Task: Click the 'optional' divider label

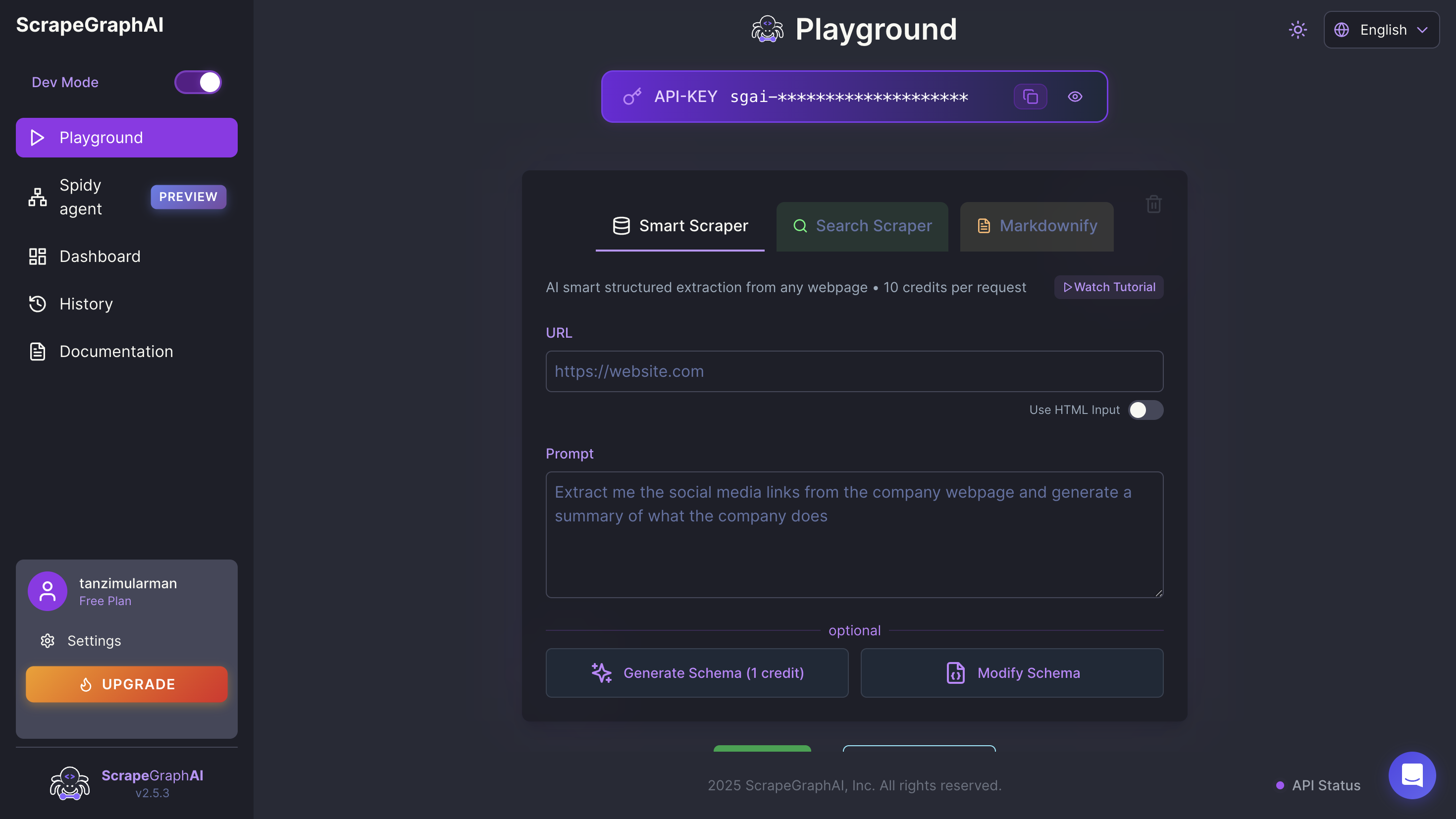Action: pyautogui.click(x=854, y=630)
